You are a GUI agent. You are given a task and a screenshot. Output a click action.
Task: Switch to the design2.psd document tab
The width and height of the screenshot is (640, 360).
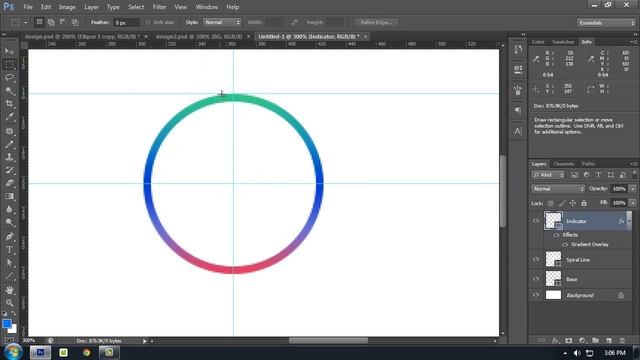click(x=199, y=36)
